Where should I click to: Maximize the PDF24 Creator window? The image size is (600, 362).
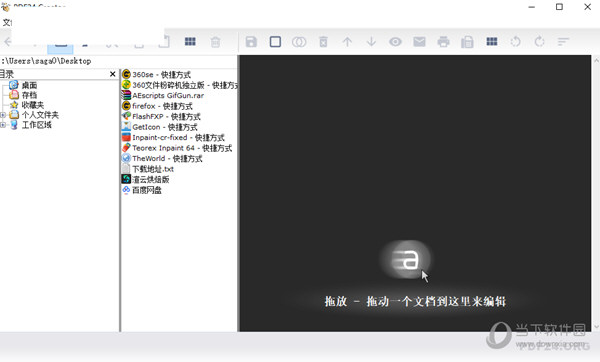coord(559,7)
